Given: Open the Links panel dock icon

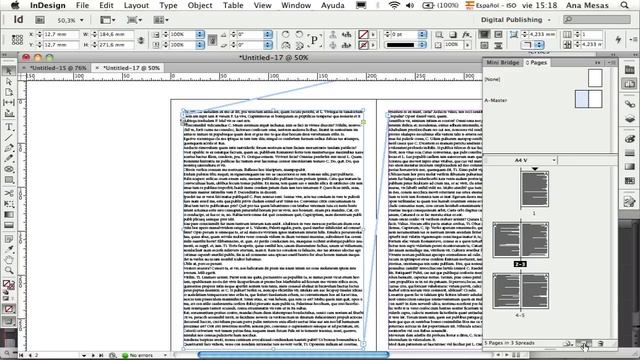Looking at the screenshot, I should pos(629,104).
